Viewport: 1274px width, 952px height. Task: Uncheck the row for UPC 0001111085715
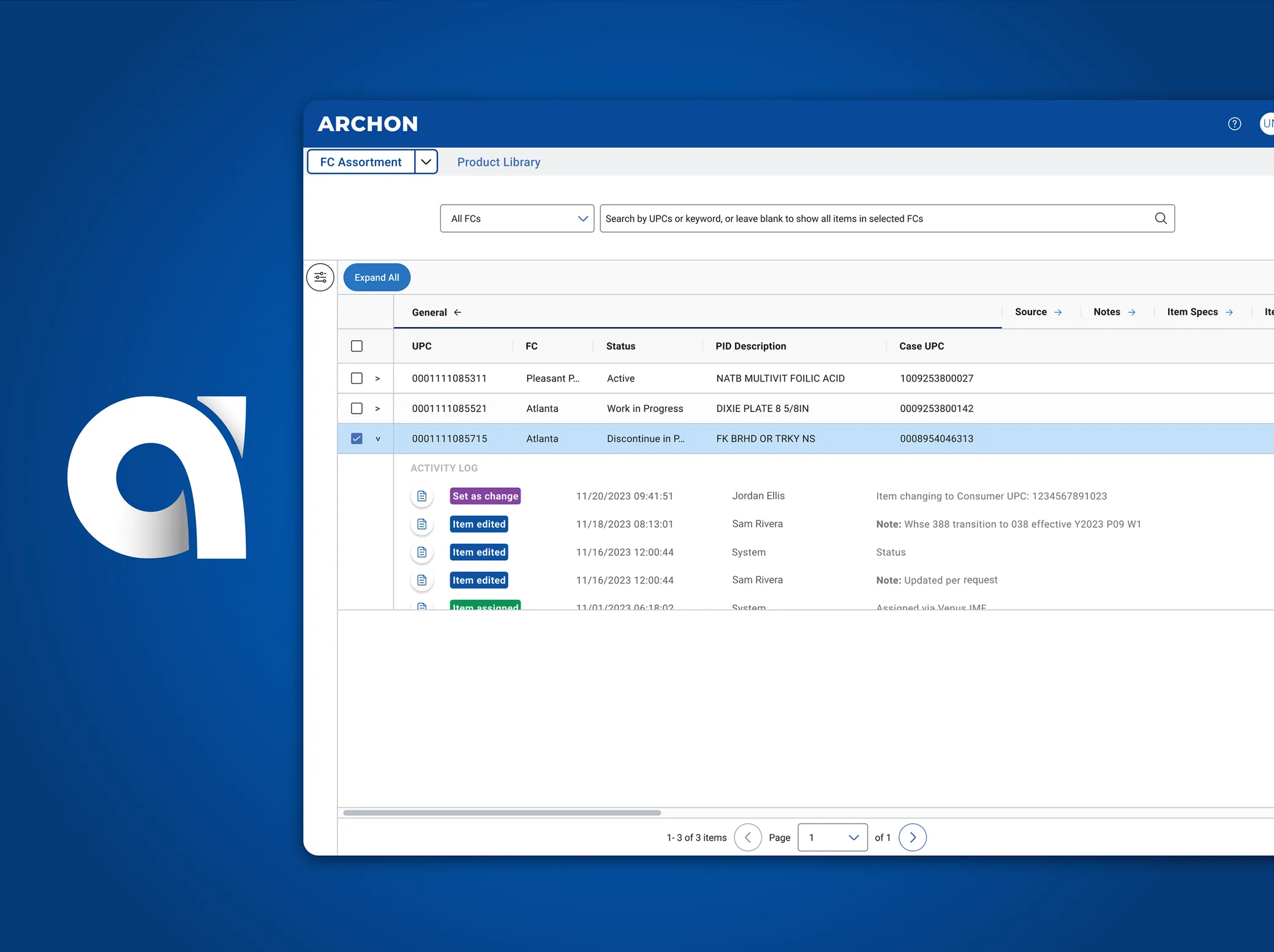pyautogui.click(x=356, y=438)
